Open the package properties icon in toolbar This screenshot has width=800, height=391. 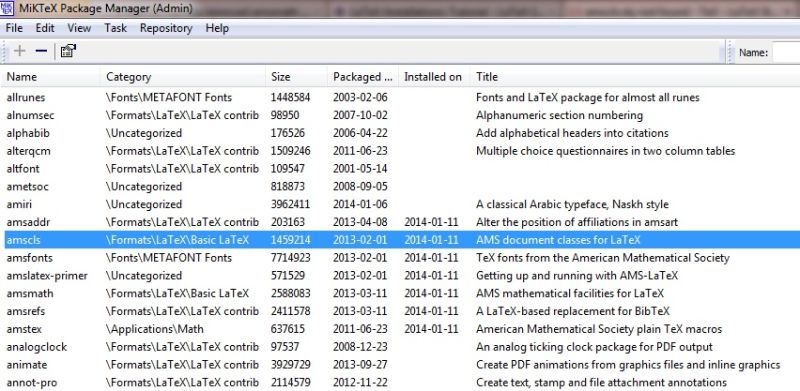pos(68,51)
